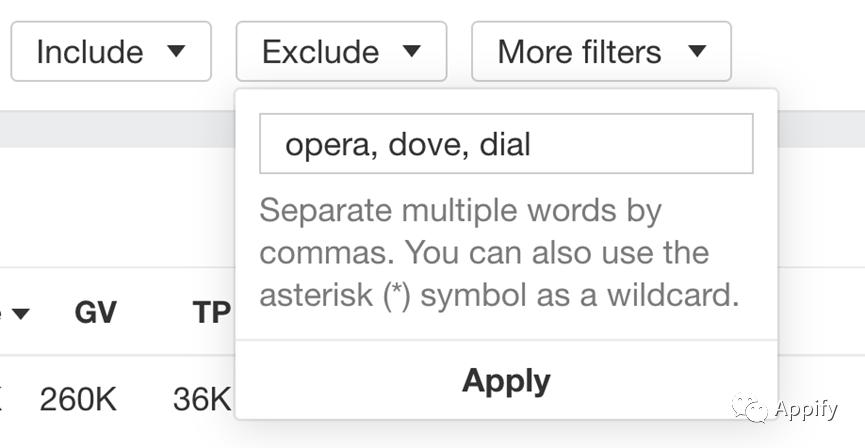Select the 36K value cell
The height and width of the screenshot is (448, 865).
click(x=202, y=400)
